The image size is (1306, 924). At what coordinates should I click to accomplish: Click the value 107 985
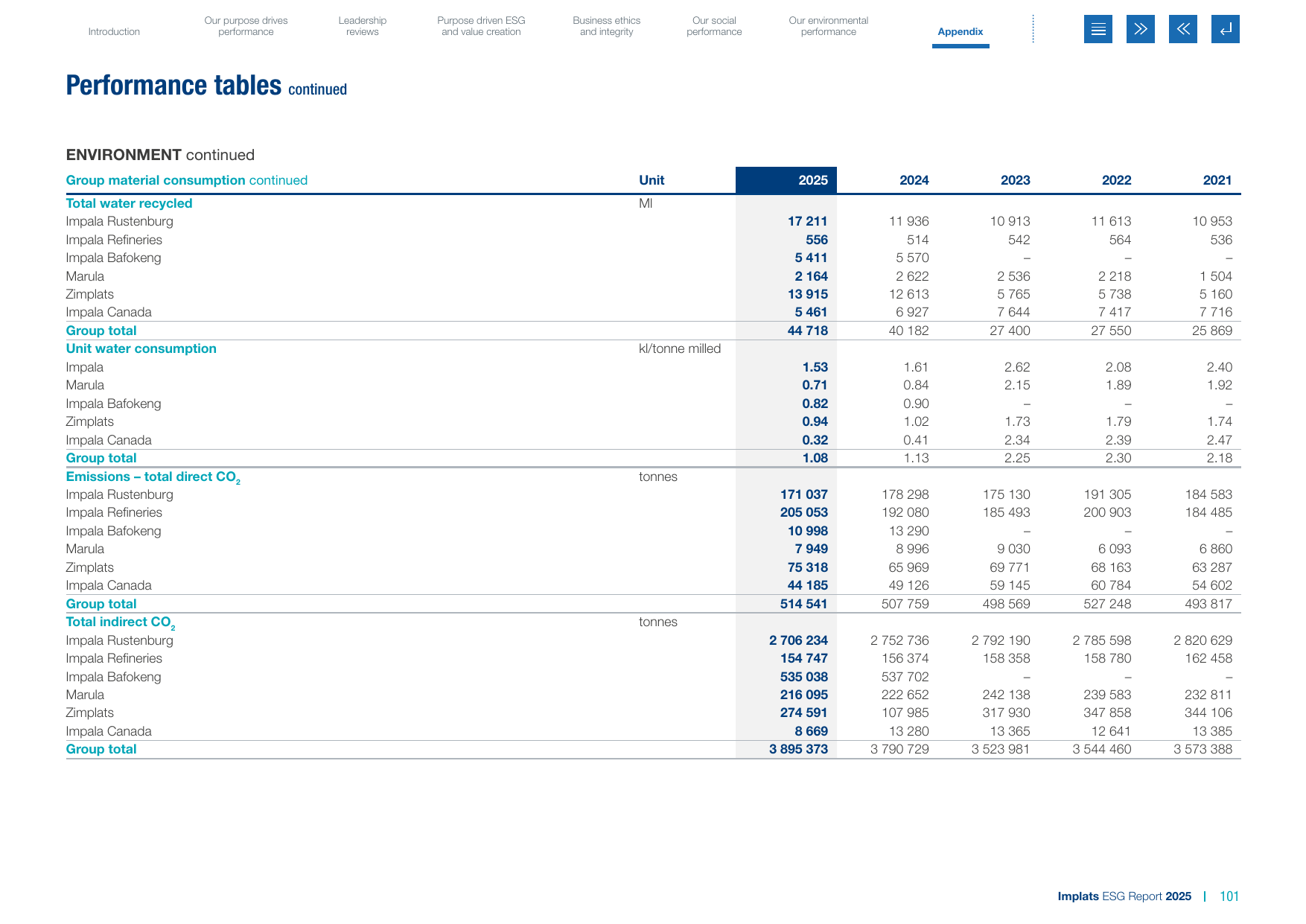tap(905, 713)
